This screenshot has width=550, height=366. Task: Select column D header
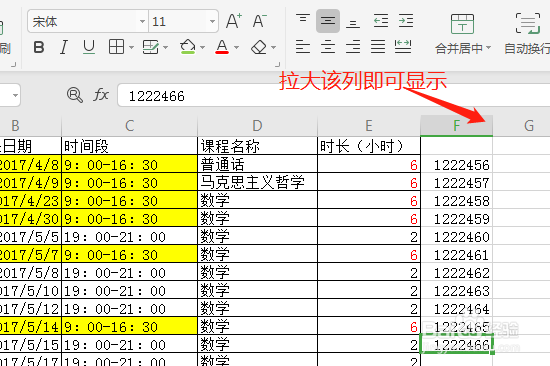pyautogui.click(x=257, y=126)
